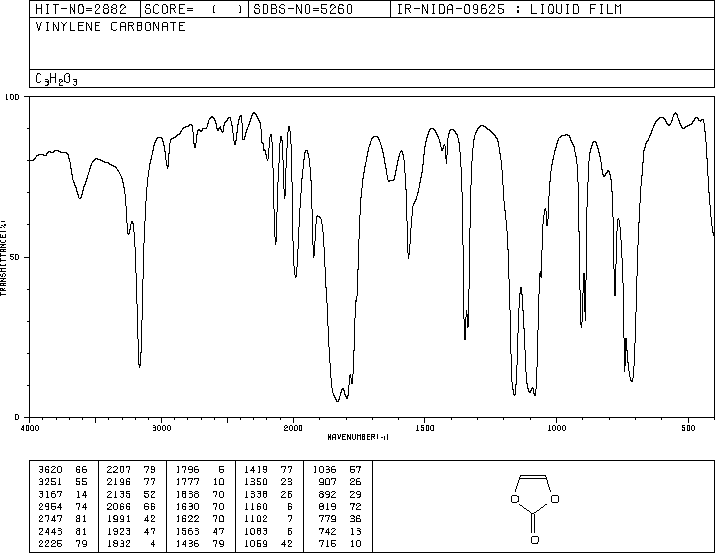Click the SDBS-NO=5260 header text
The height and width of the screenshot is (553, 715).
click(x=303, y=9)
